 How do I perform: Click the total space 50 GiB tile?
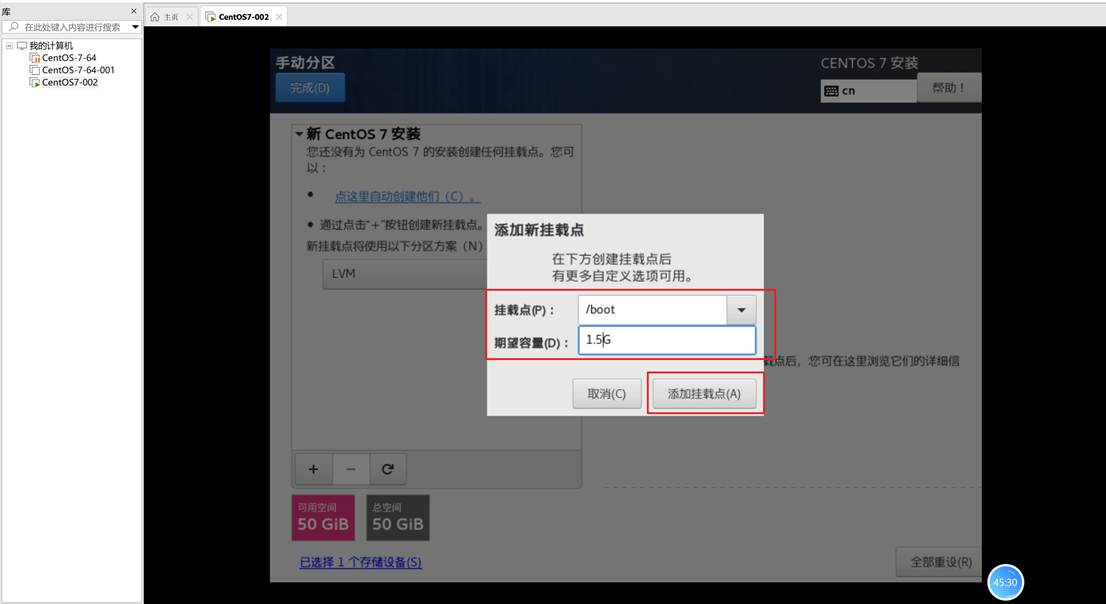(x=398, y=518)
